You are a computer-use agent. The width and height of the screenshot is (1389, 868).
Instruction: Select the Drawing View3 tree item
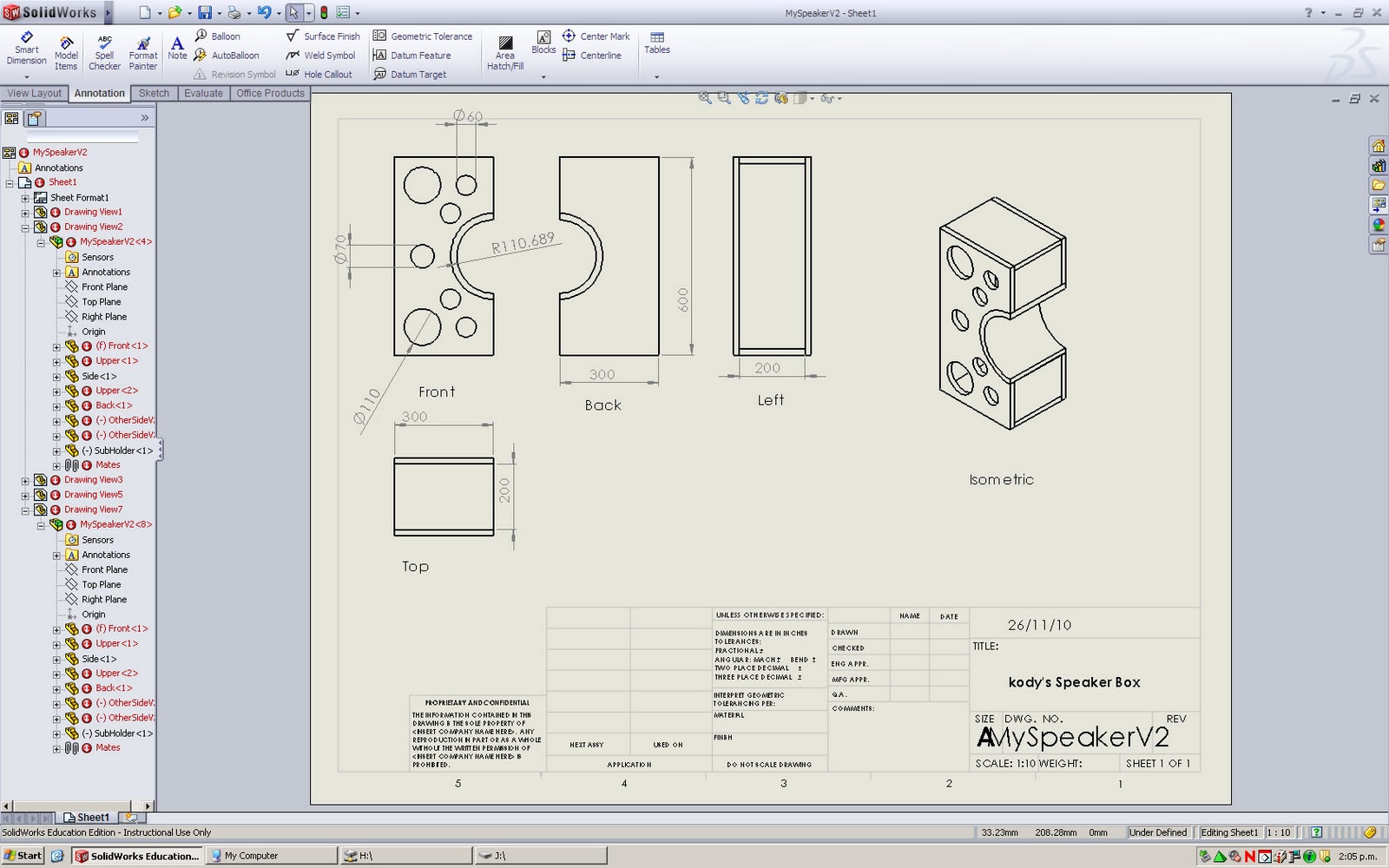coord(94,479)
